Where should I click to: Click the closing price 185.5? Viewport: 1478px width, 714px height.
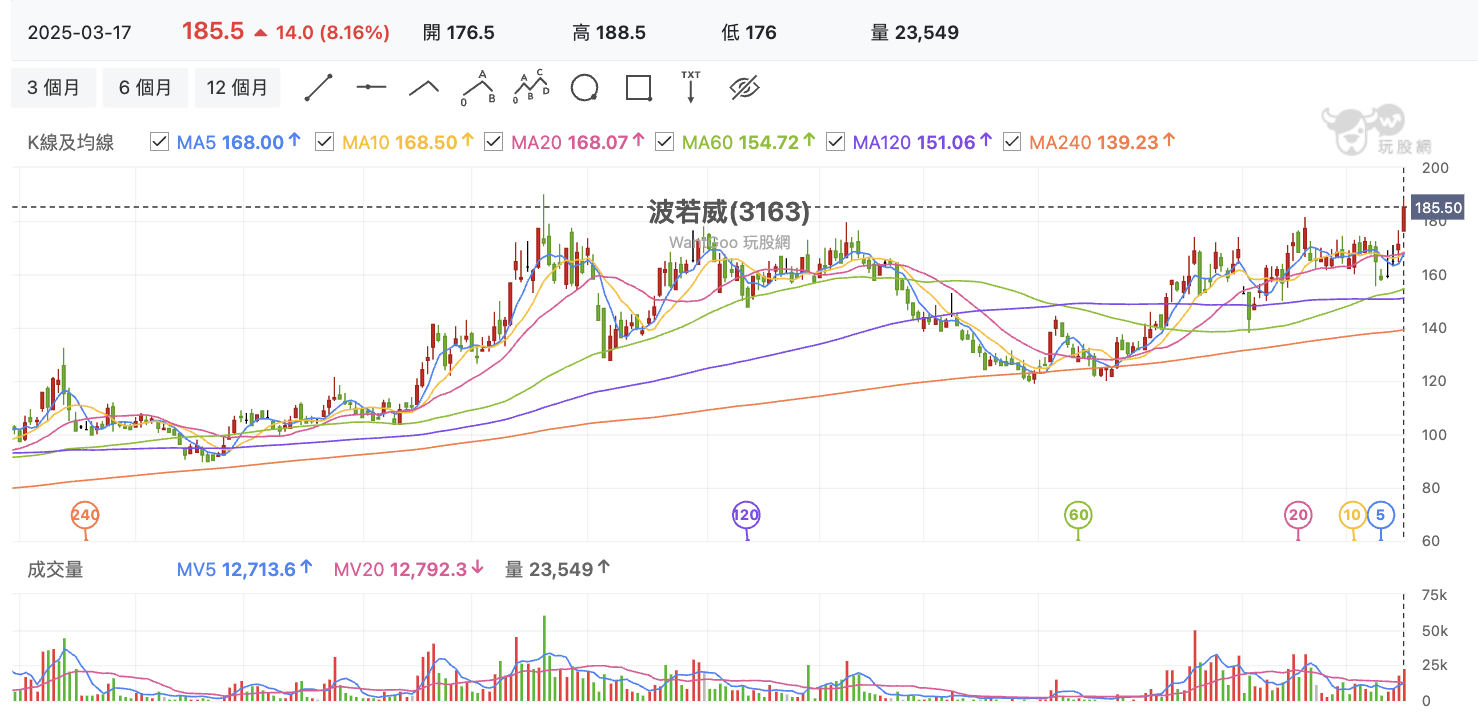click(213, 31)
